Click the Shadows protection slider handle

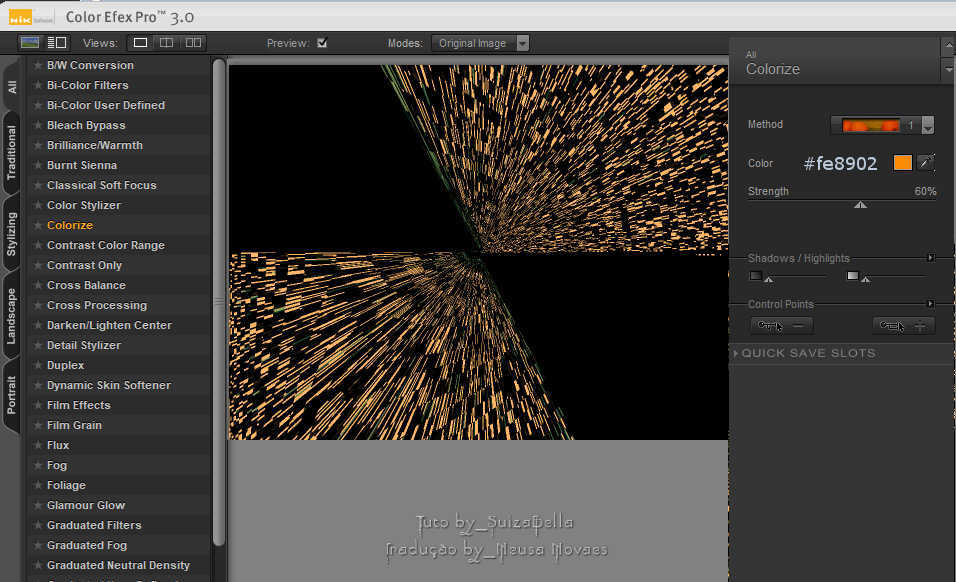[x=769, y=279]
